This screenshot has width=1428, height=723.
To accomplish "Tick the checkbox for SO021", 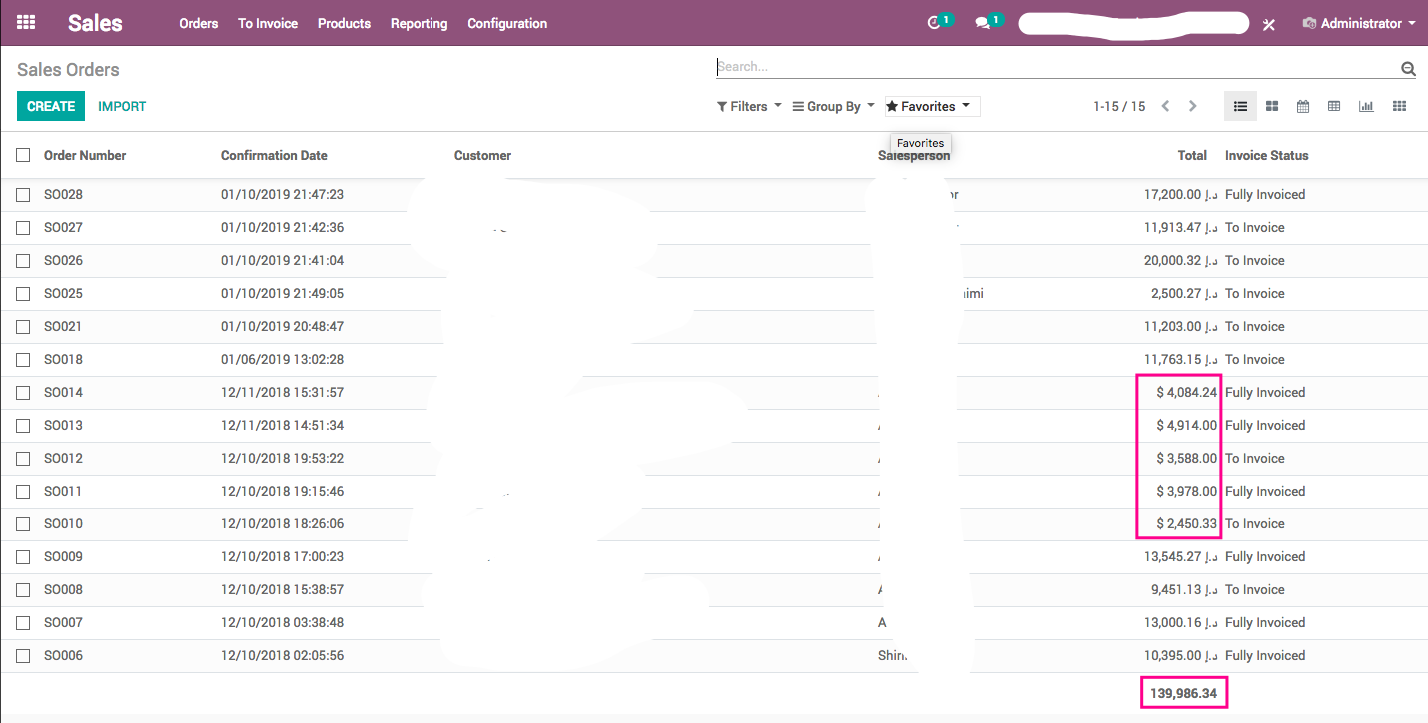I will click(x=23, y=327).
